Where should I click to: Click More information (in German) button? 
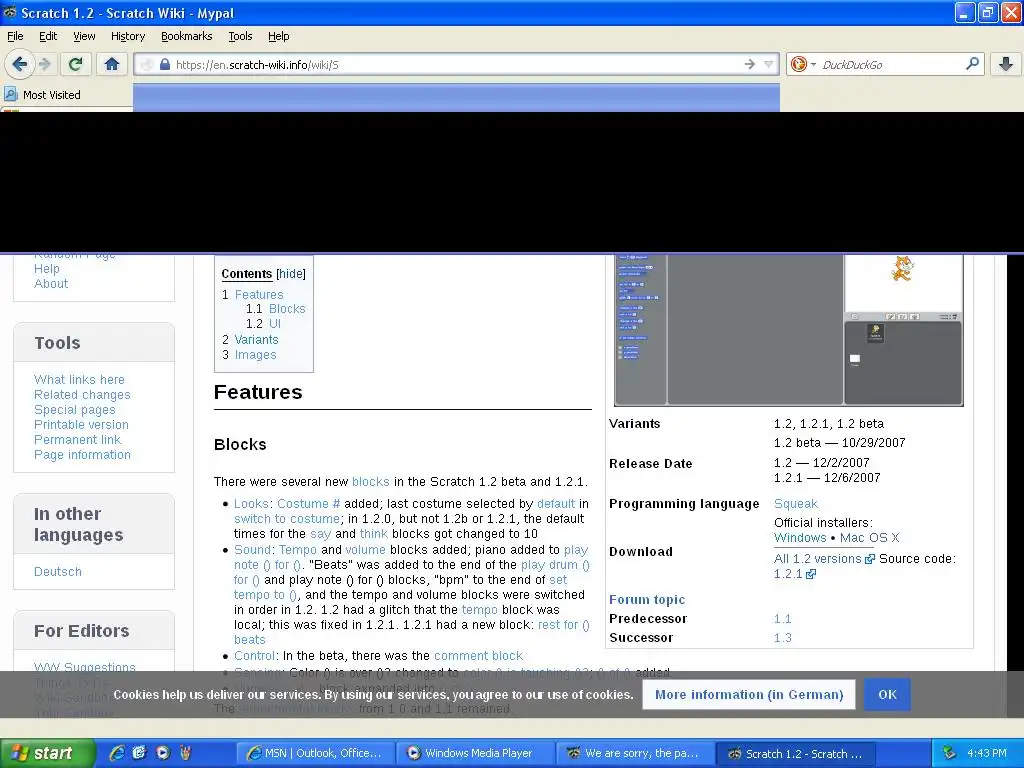tap(749, 694)
